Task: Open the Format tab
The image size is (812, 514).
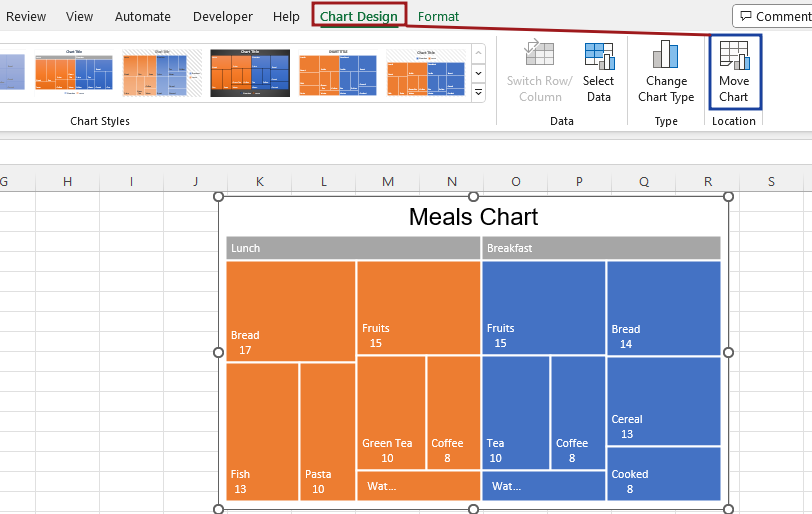Action: [438, 17]
